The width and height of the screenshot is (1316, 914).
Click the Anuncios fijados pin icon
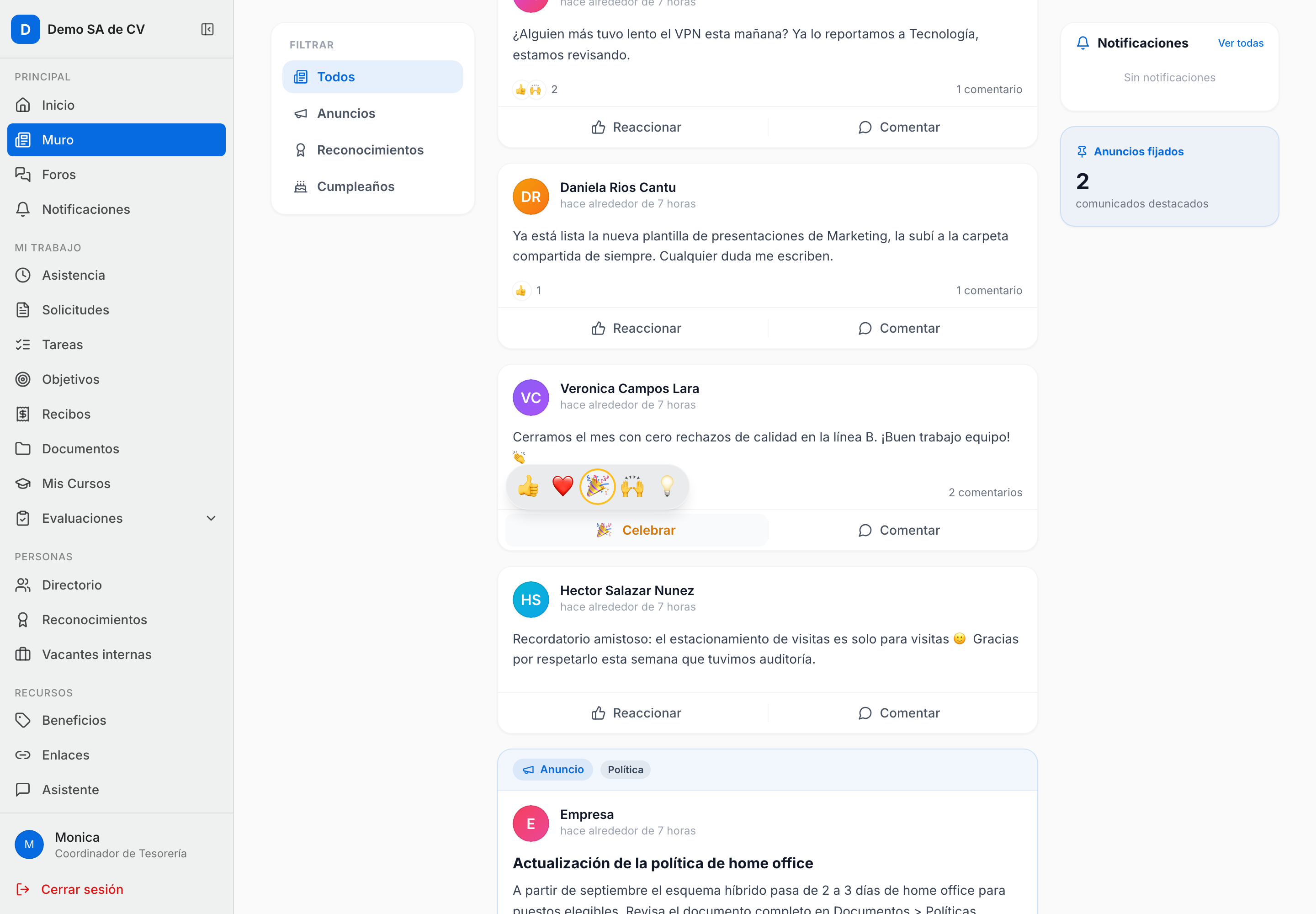click(1081, 151)
